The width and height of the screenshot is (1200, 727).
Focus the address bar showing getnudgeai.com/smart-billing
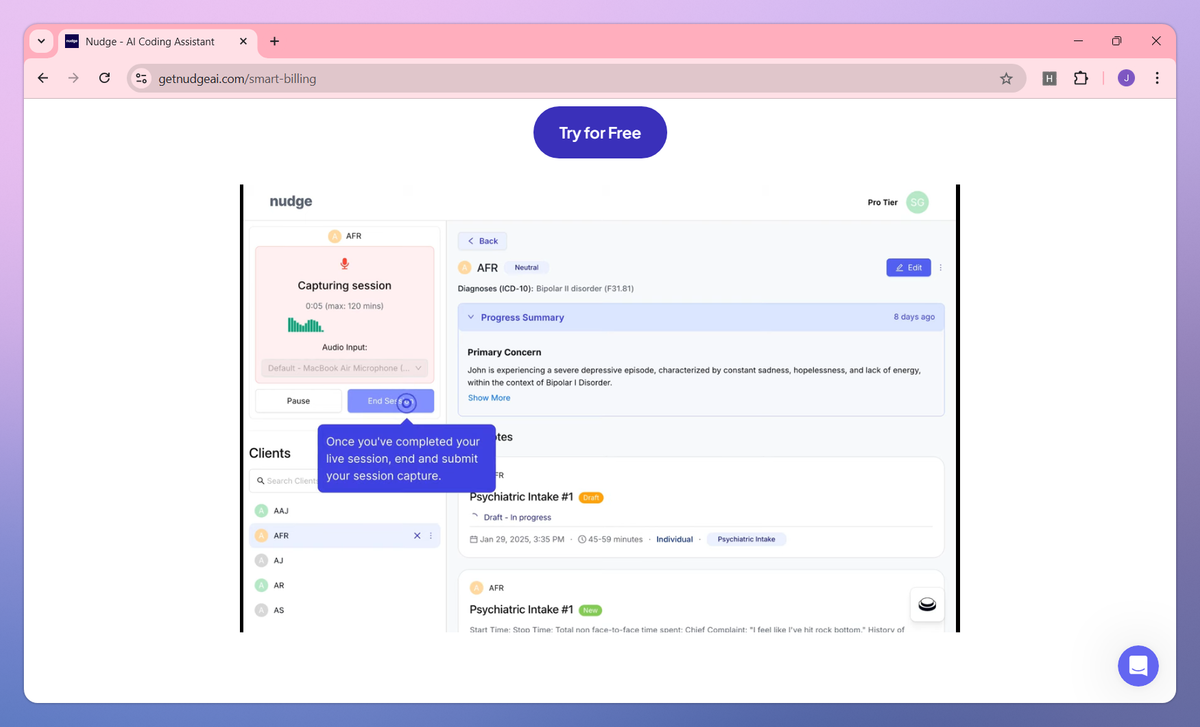click(x=575, y=78)
